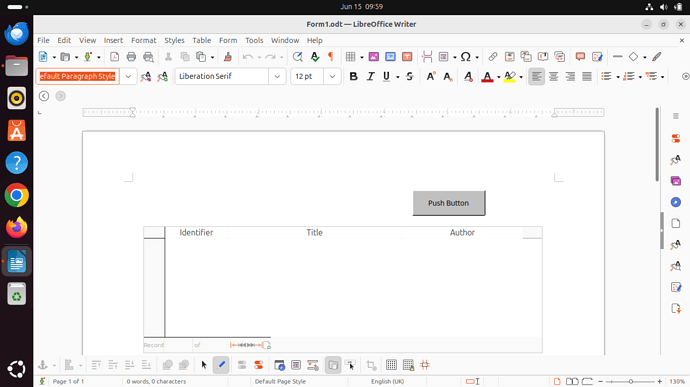This screenshot has width=690, height=387.
Task: Click the Print icon
Action: tap(131, 57)
